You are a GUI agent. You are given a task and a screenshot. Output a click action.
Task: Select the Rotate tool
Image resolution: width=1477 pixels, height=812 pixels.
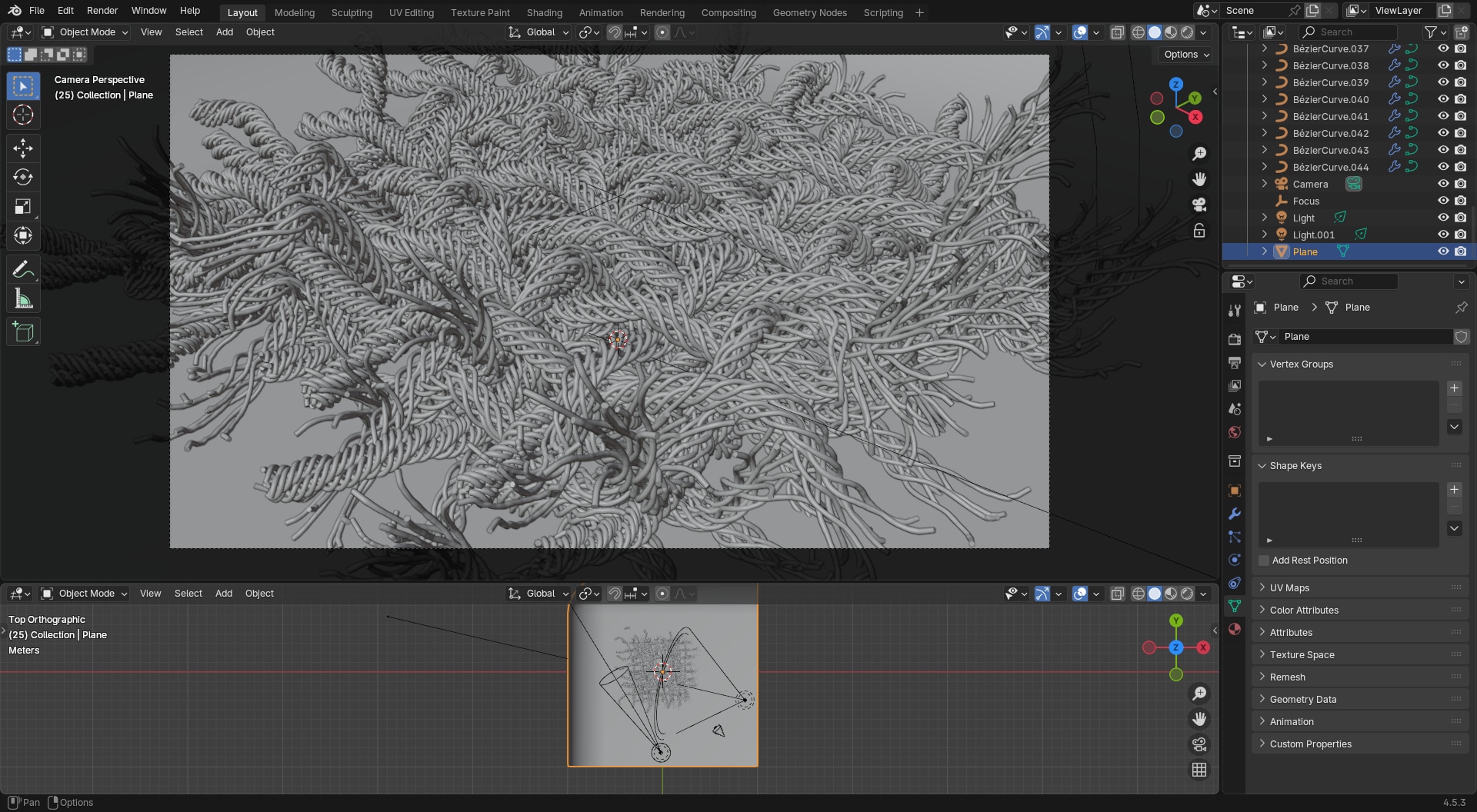click(x=23, y=177)
